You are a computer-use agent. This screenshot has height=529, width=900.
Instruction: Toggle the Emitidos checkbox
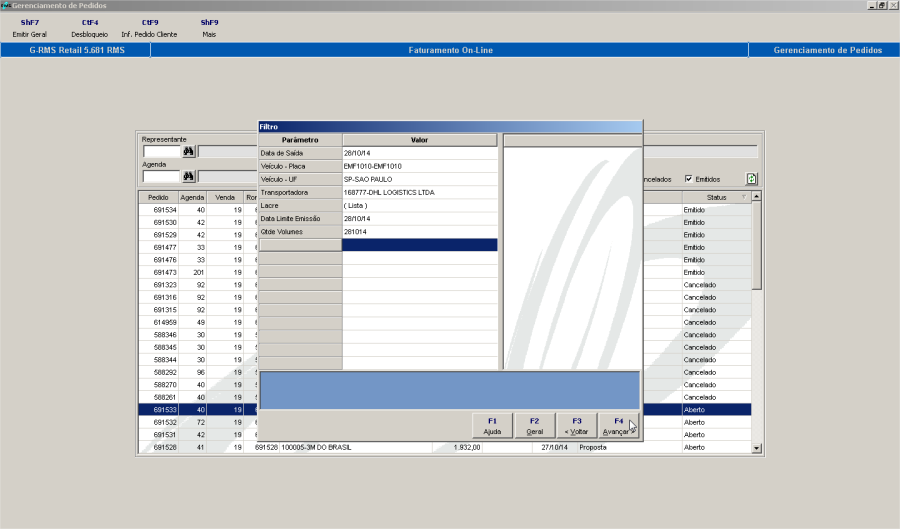689,179
